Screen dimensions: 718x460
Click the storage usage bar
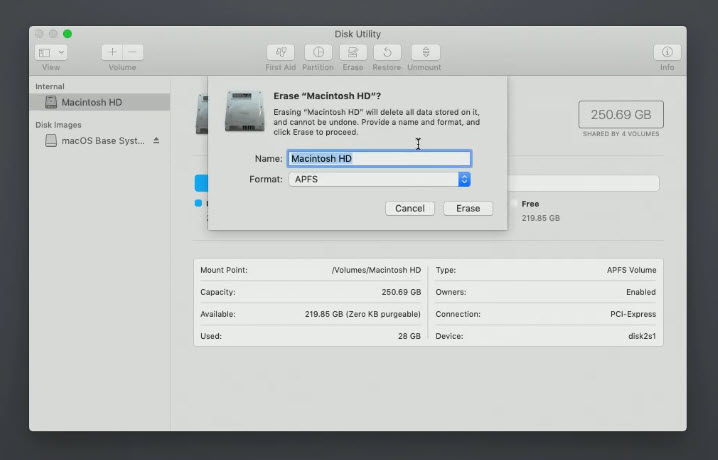pyautogui.click(x=427, y=183)
